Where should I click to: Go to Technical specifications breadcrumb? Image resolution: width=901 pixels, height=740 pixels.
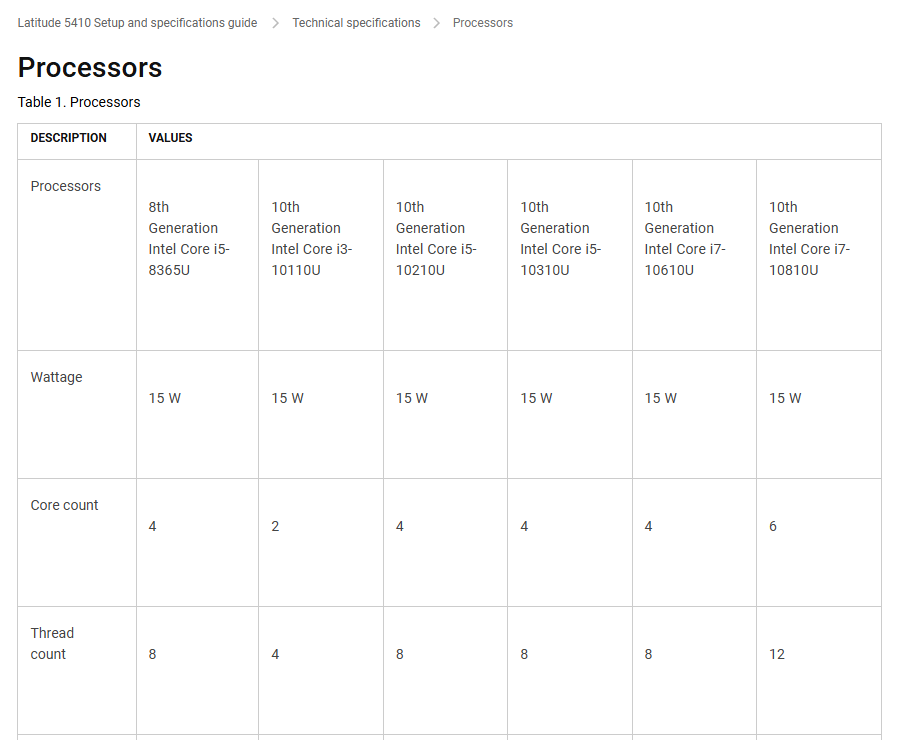[x=356, y=23]
